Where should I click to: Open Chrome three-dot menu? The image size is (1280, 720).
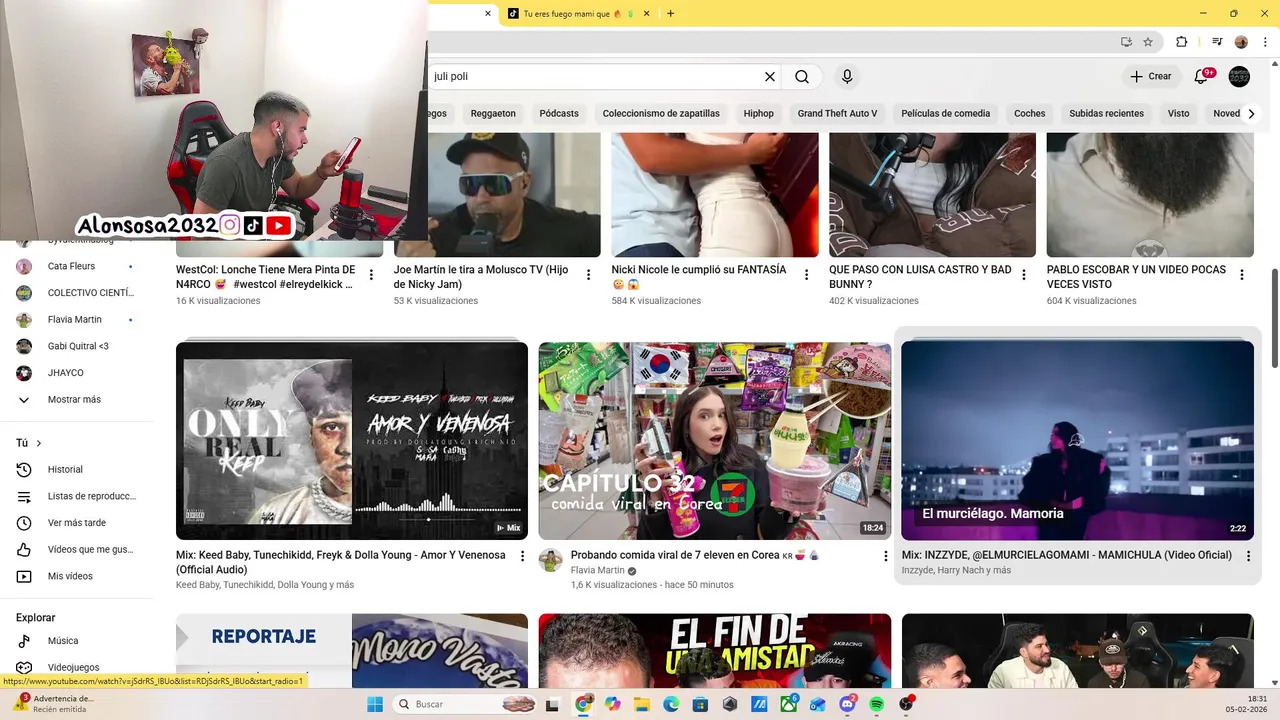[x=1263, y=42]
